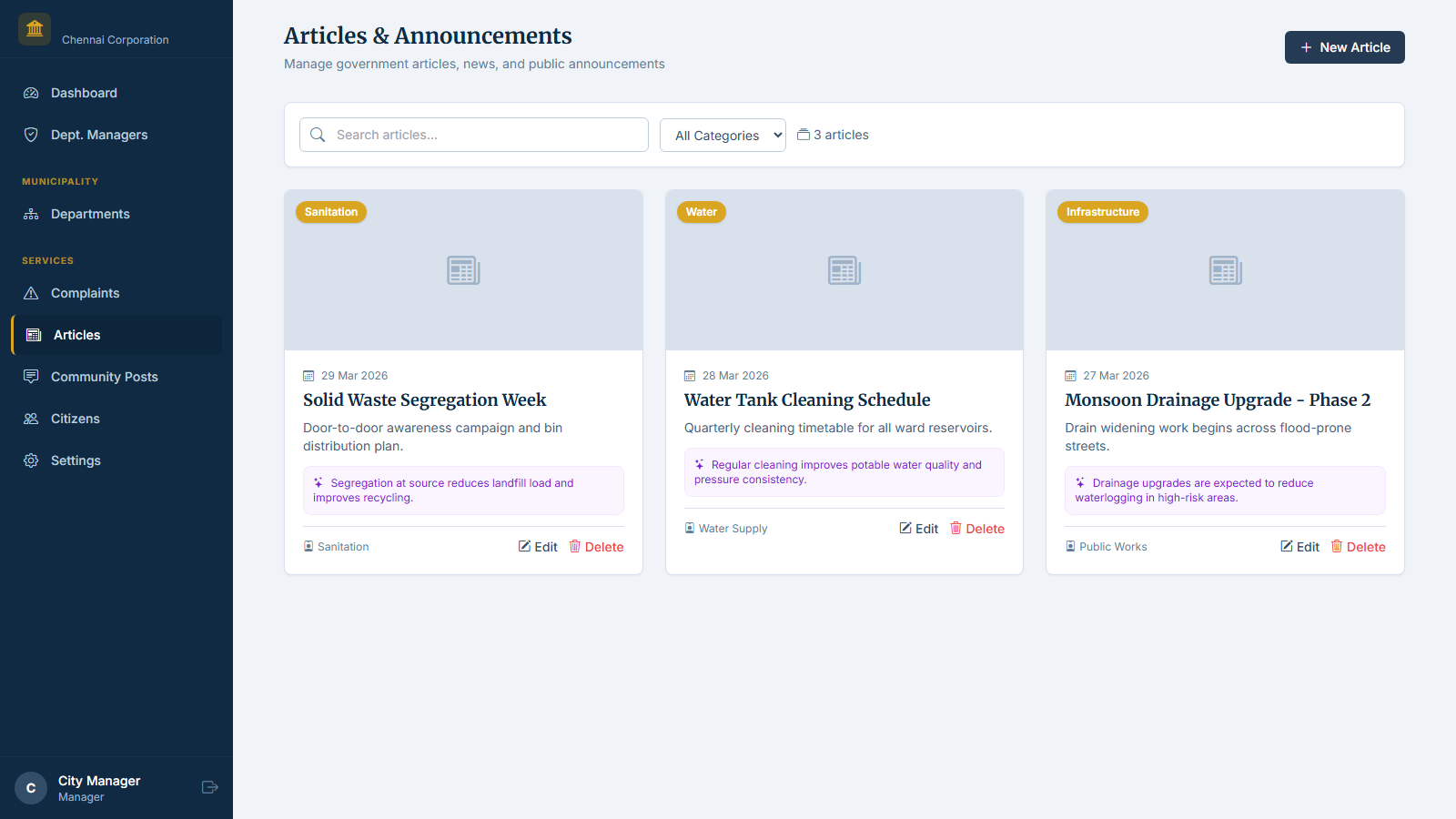Click the Search articles input field
The width and height of the screenshot is (1456, 819).
point(473,135)
